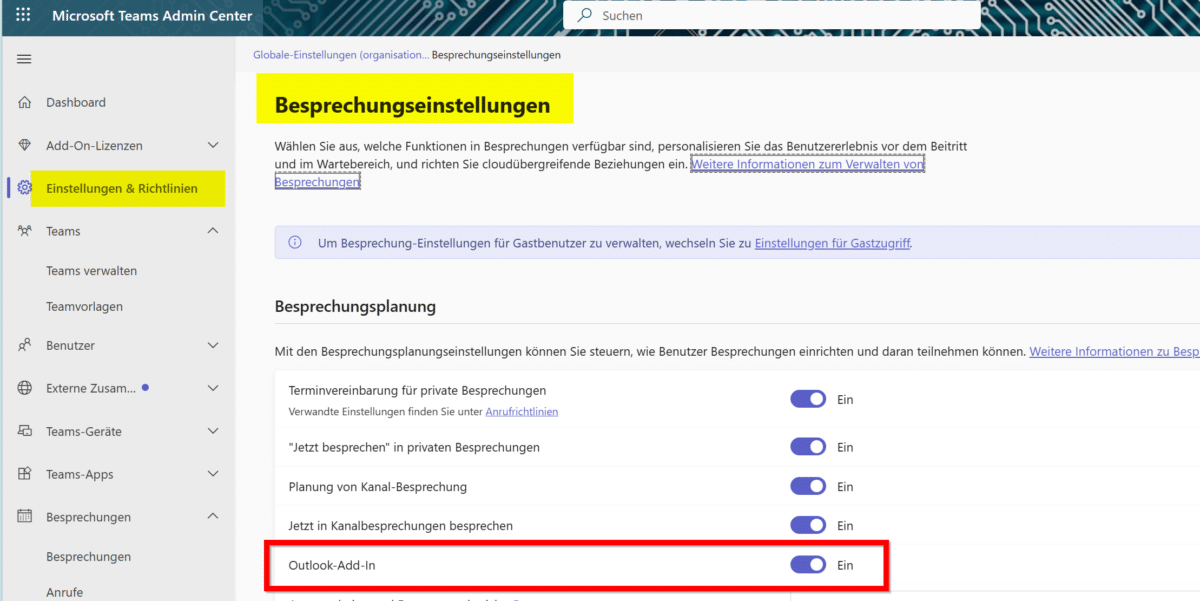Screen dimensions: 1200x601
Task: Open the app launcher waffle icon
Action: pyautogui.click(x=23, y=16)
